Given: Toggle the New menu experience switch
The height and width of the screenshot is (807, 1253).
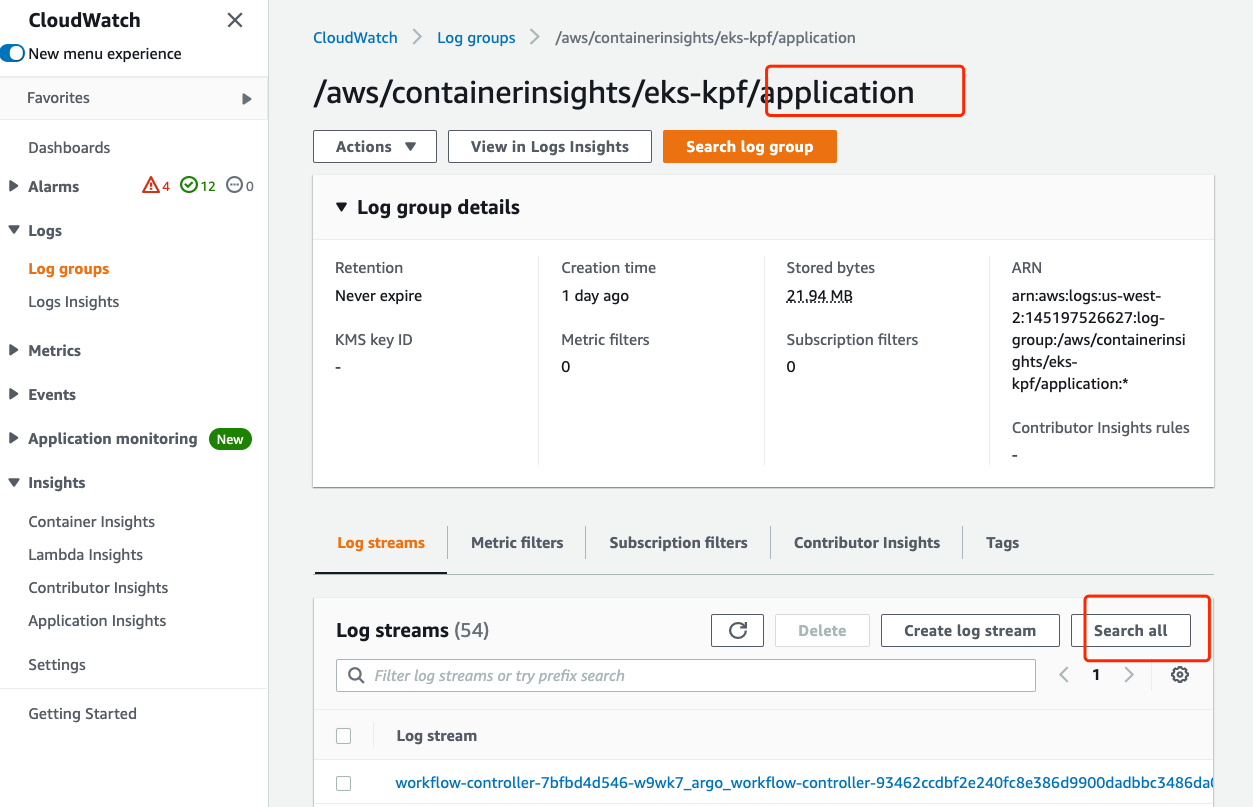Looking at the screenshot, I should tap(12, 54).
